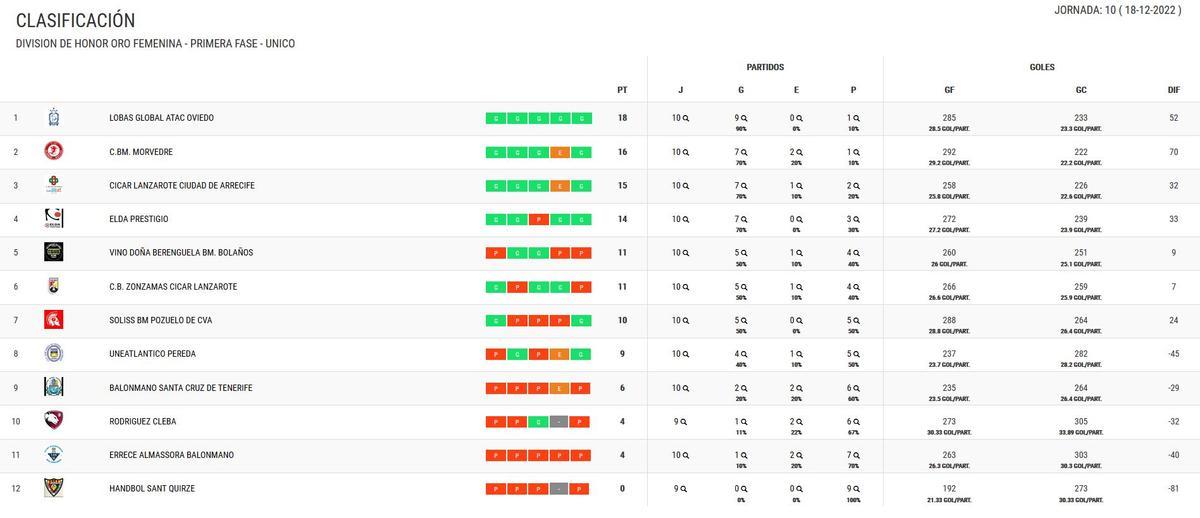
Task: Click the C.BM. Morvedre red team logo
Action: 54,152
